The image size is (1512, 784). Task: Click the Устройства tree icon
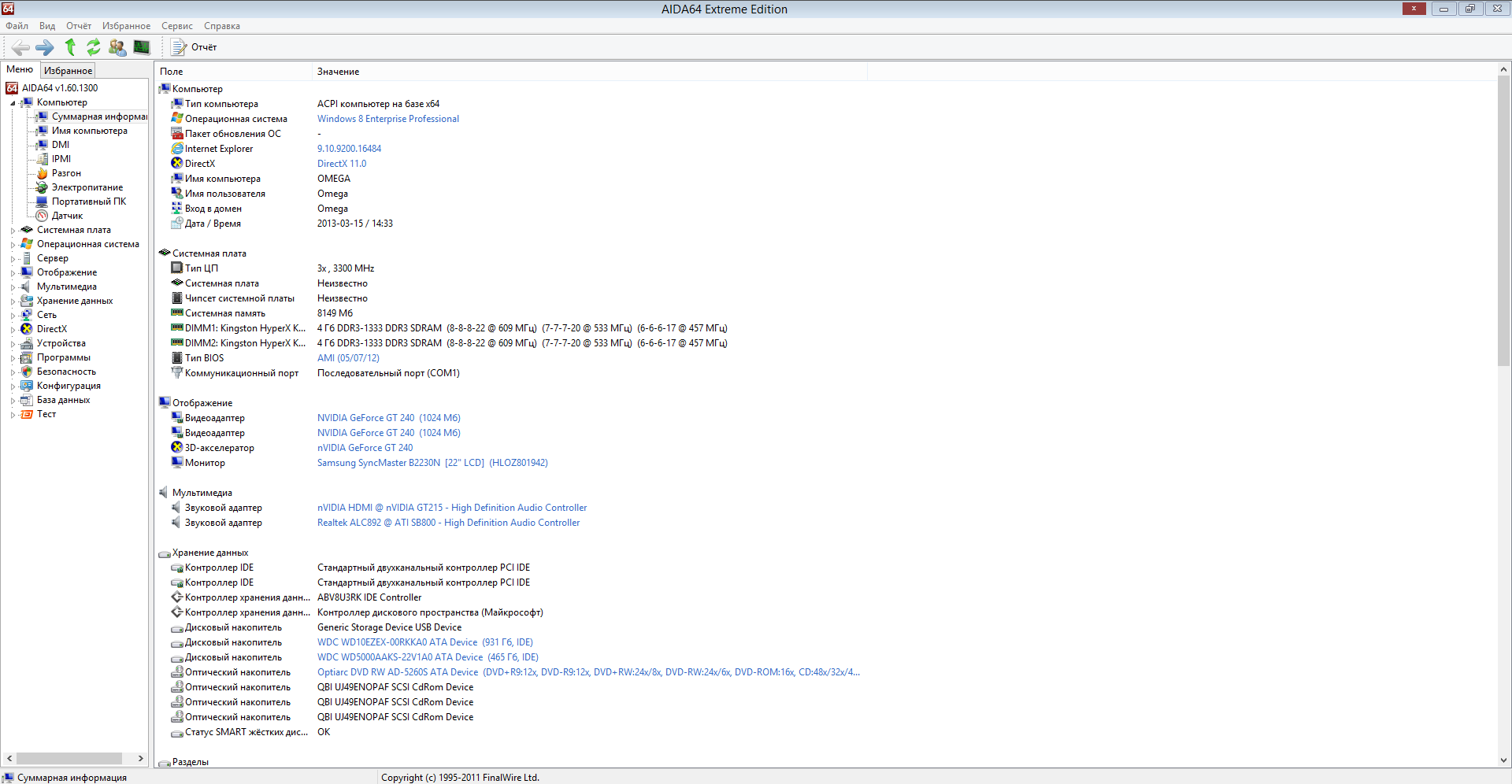tap(27, 343)
